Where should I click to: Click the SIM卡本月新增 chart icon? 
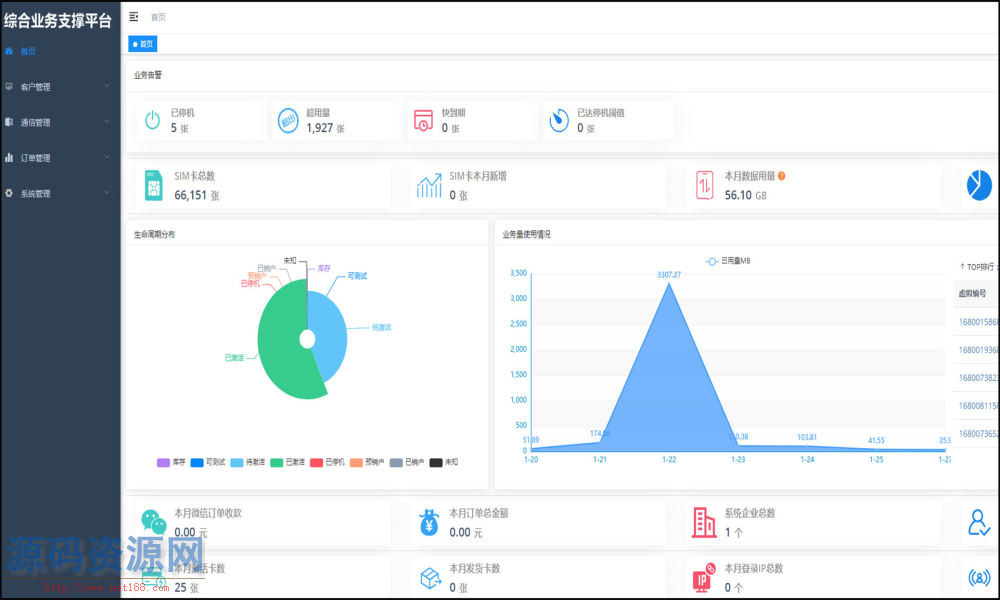(430, 185)
